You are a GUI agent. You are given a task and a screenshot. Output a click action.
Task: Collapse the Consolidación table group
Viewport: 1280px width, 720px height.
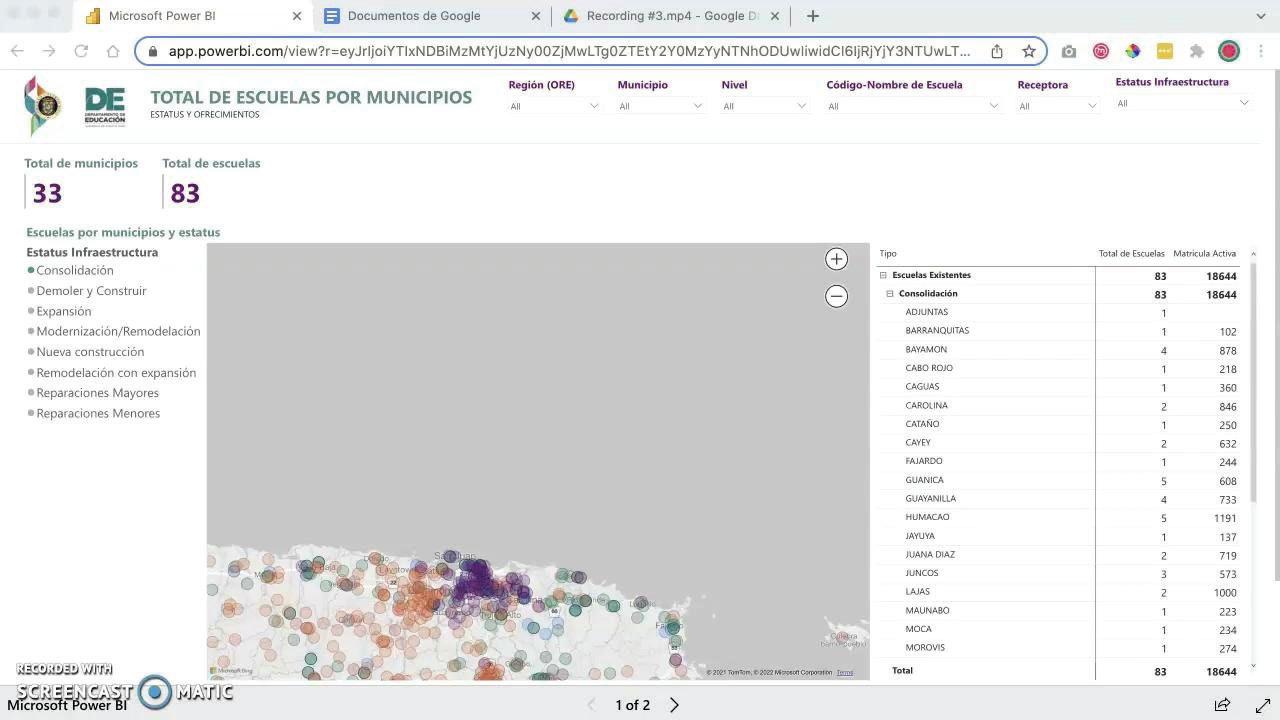pyautogui.click(x=889, y=294)
